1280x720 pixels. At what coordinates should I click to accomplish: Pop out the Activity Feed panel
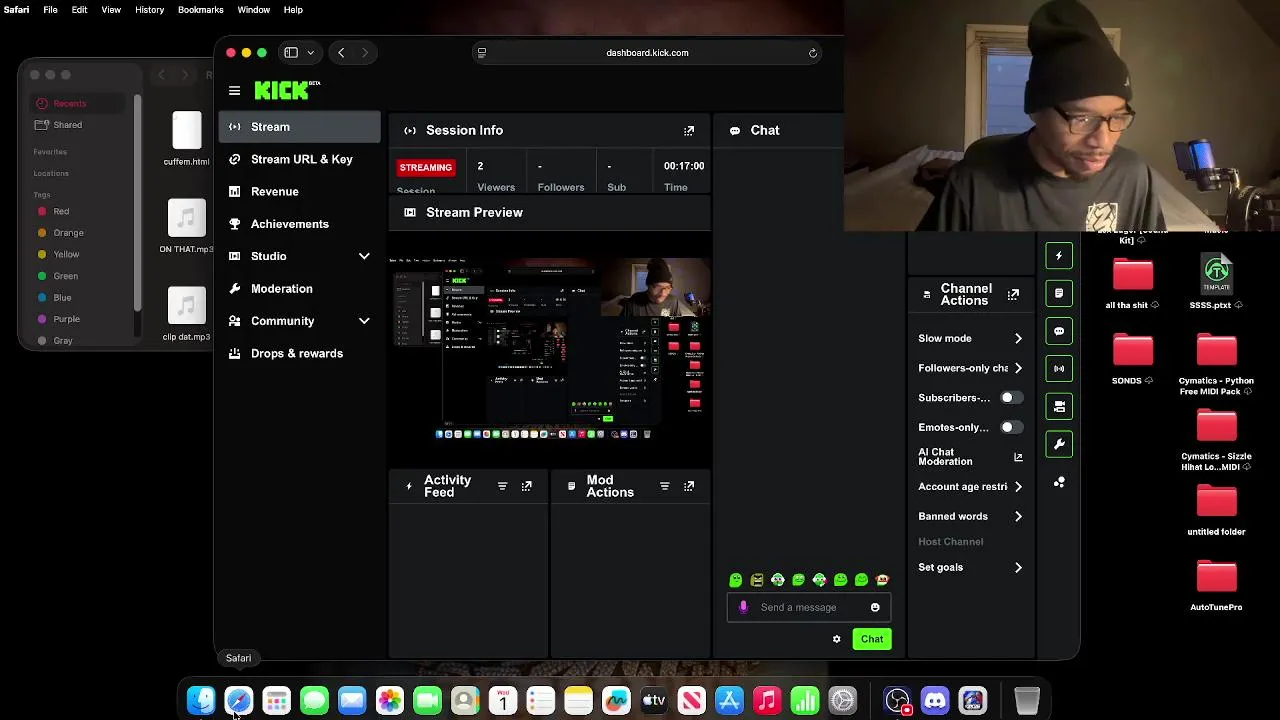click(x=527, y=486)
